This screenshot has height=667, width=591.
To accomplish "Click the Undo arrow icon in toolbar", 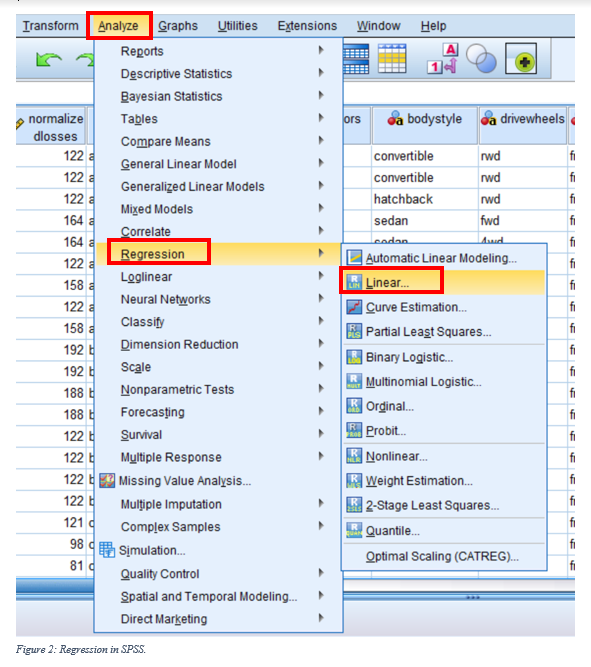I will [49, 60].
